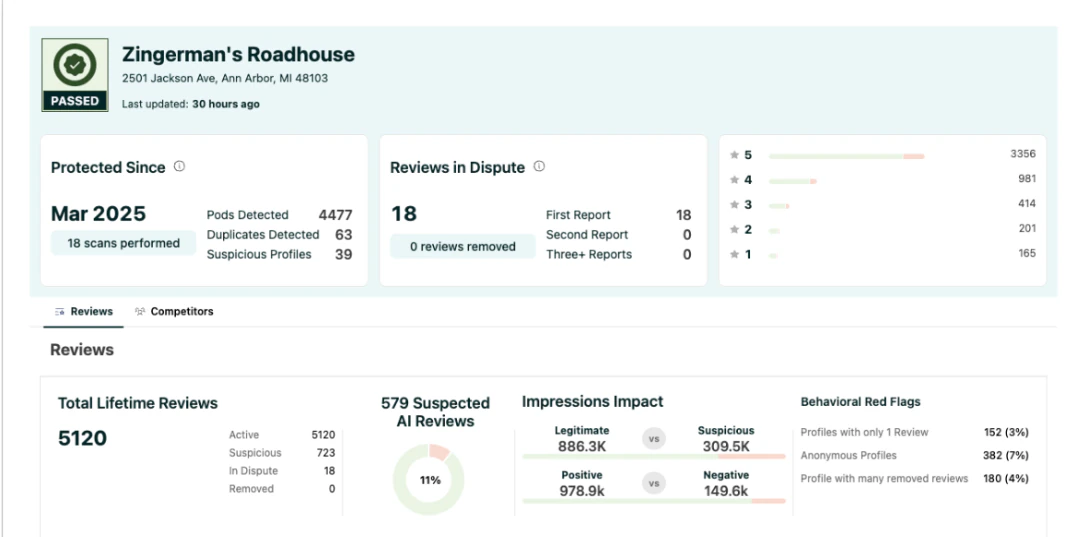This screenshot has width=1082, height=537.
Task: Click the First Report label
Action: (578, 215)
